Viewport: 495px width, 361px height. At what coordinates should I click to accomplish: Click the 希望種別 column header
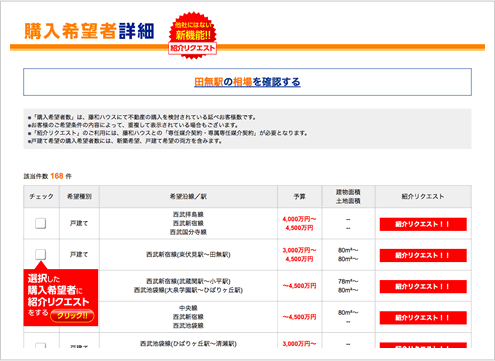(x=79, y=197)
